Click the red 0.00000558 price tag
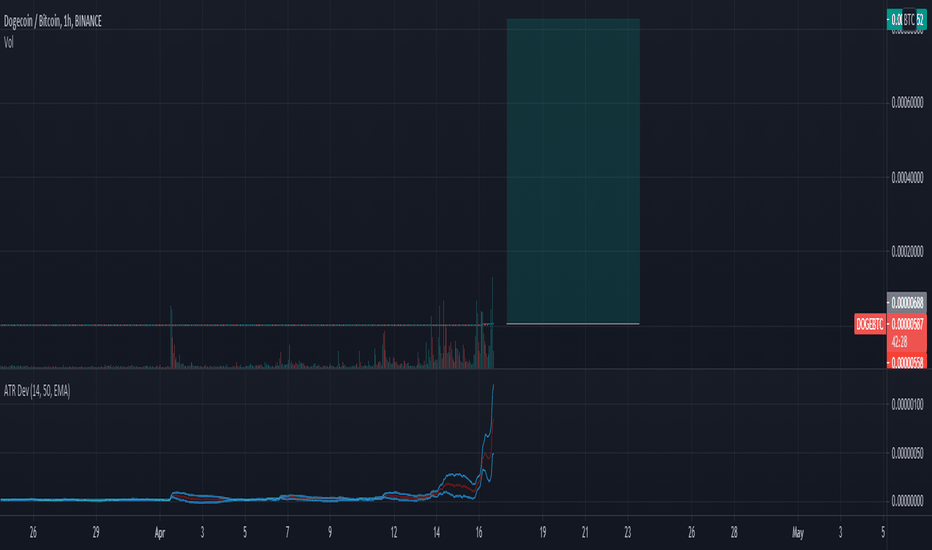Image resolution: width=932 pixels, height=550 pixels. point(907,362)
